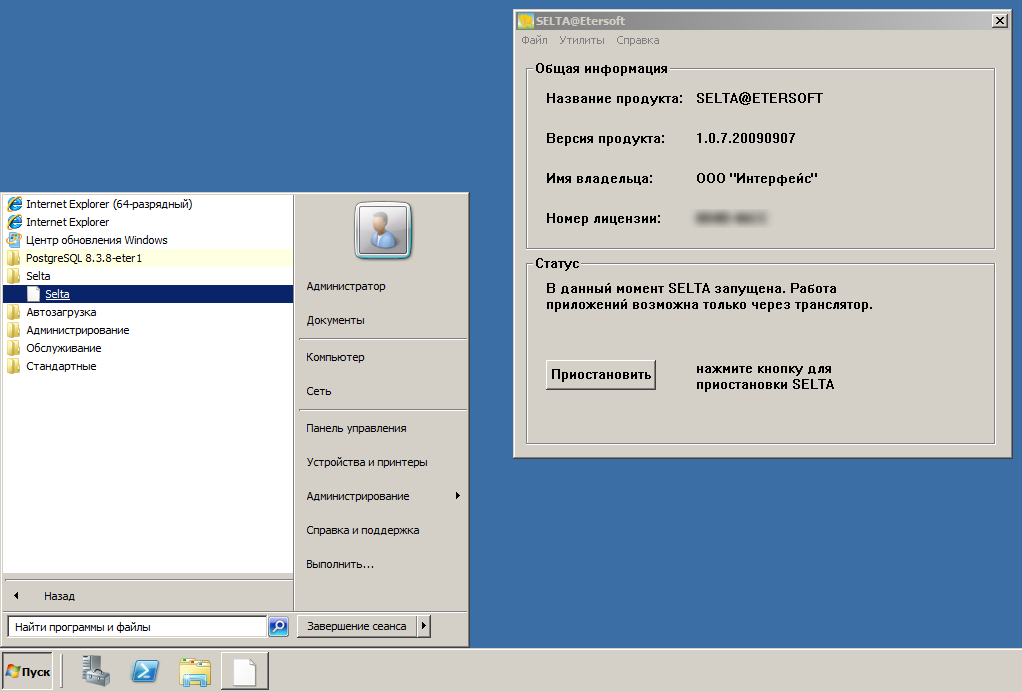Click the Пуск start button
Viewport: 1022px width, 692px height.
(x=28, y=671)
